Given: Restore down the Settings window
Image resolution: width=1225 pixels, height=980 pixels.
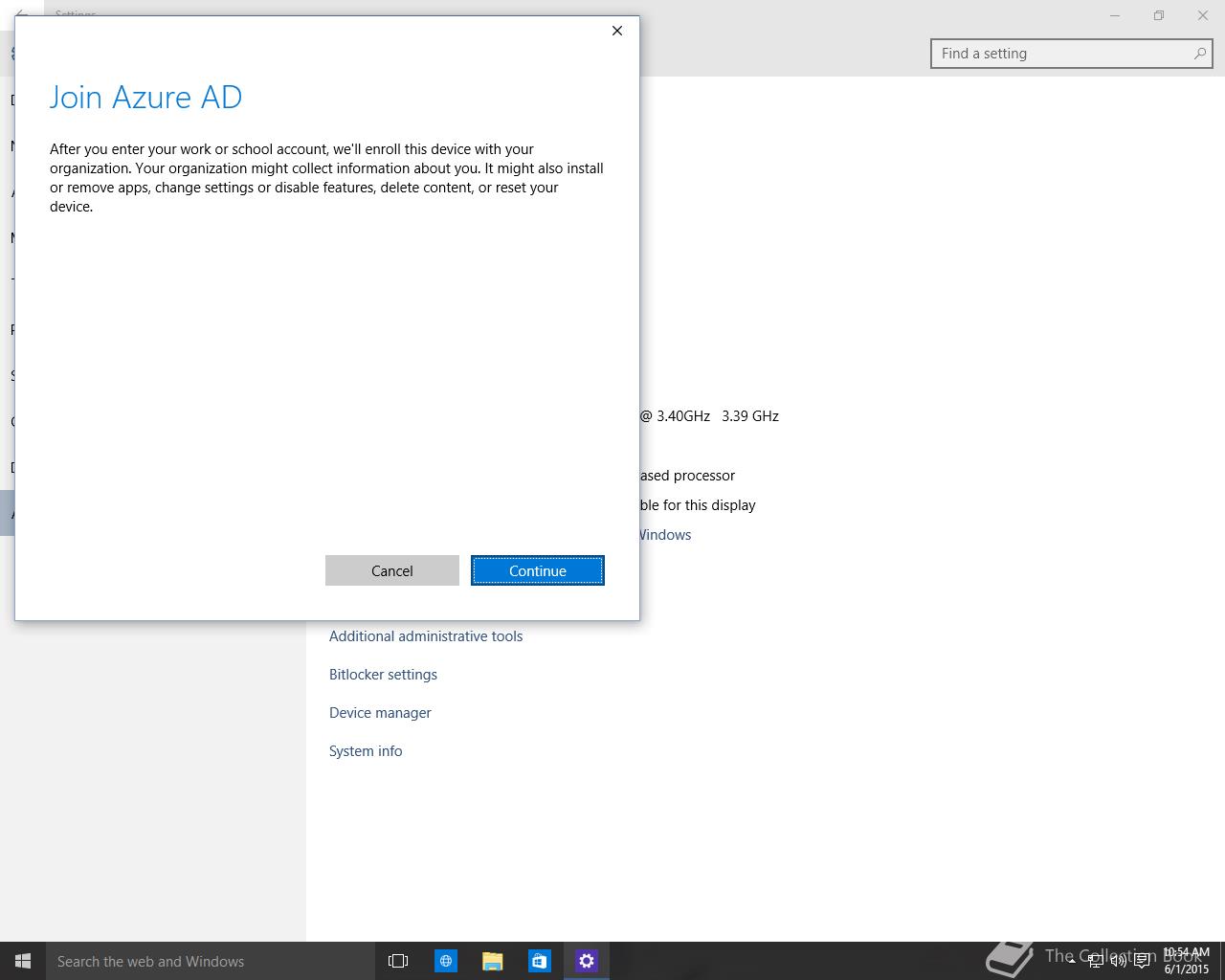Looking at the screenshot, I should point(1159,15).
